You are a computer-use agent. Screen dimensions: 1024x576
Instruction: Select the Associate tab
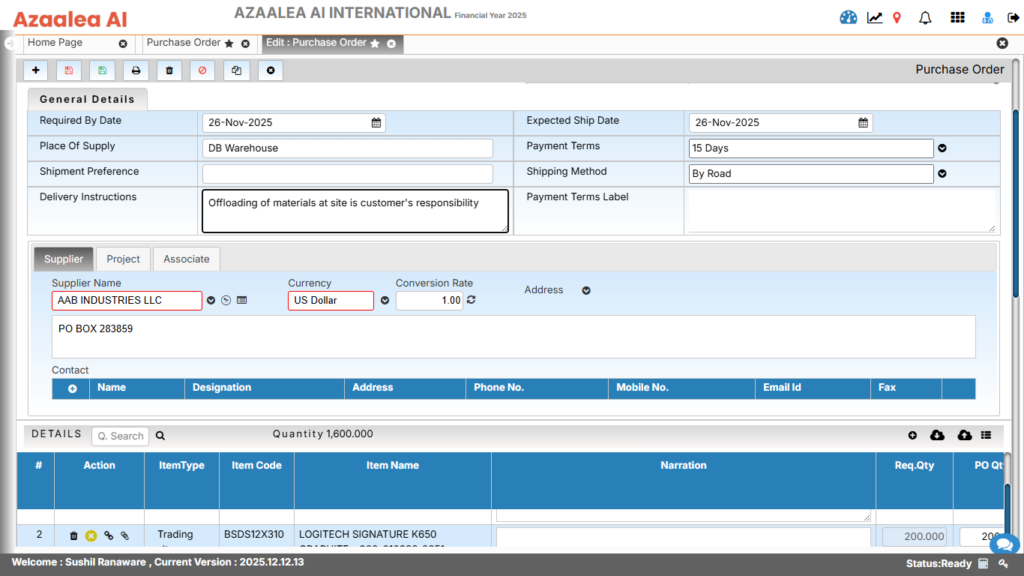[186, 258]
